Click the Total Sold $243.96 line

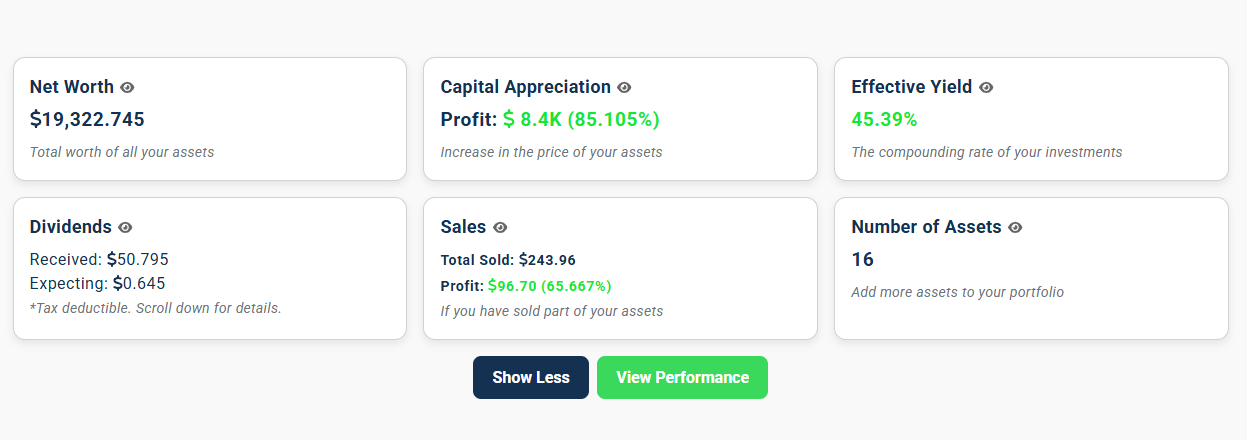tap(508, 260)
